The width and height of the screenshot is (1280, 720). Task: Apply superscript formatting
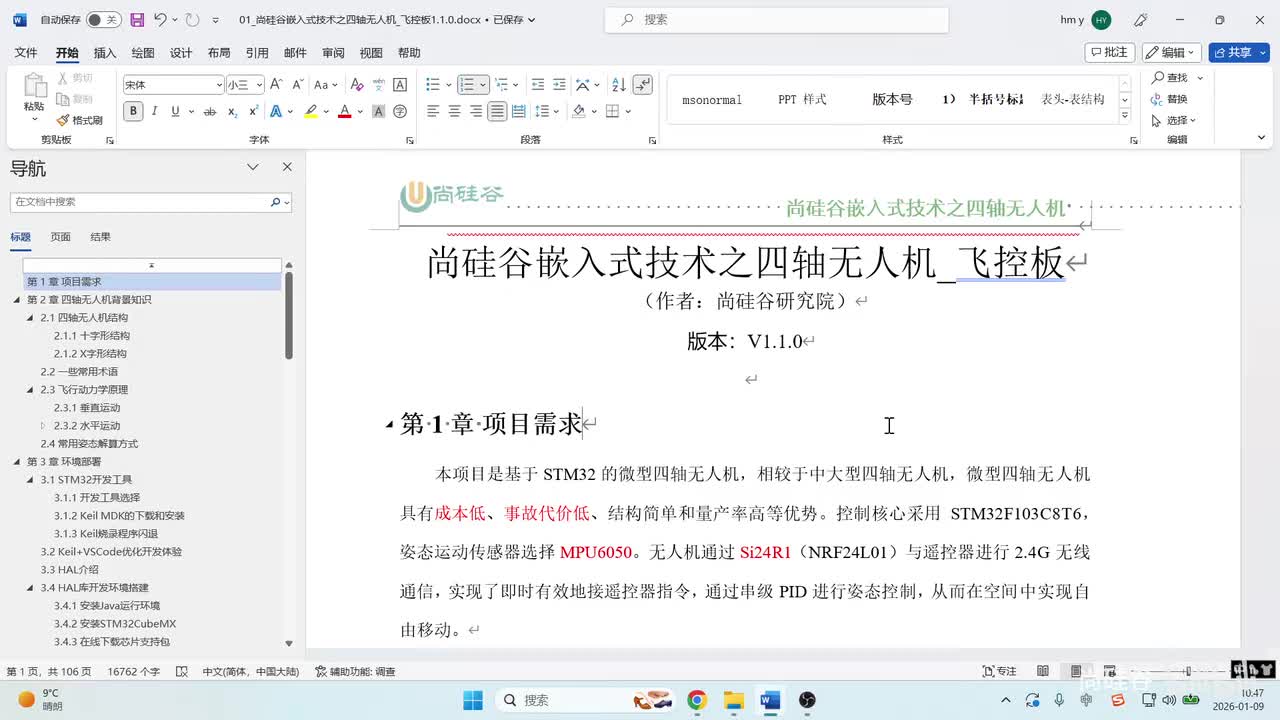tap(254, 111)
